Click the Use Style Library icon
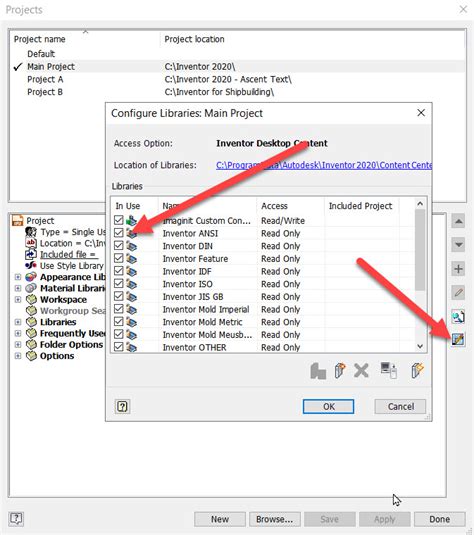The image size is (474, 535). [x=31, y=265]
